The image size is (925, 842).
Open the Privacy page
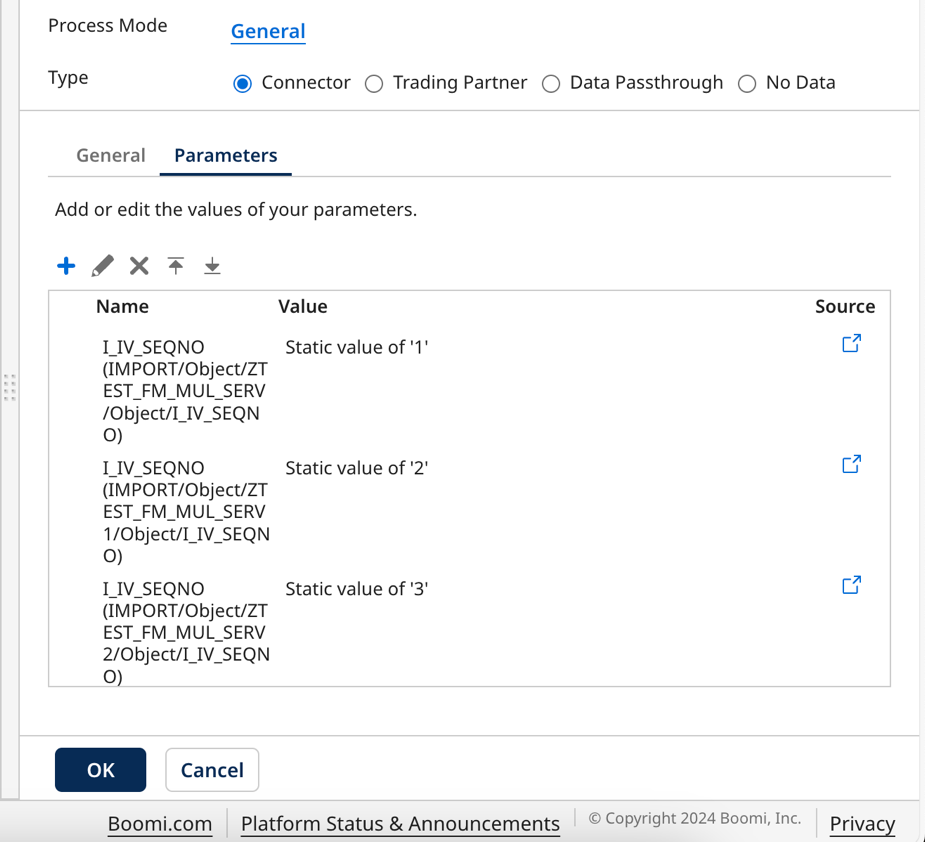(x=862, y=824)
